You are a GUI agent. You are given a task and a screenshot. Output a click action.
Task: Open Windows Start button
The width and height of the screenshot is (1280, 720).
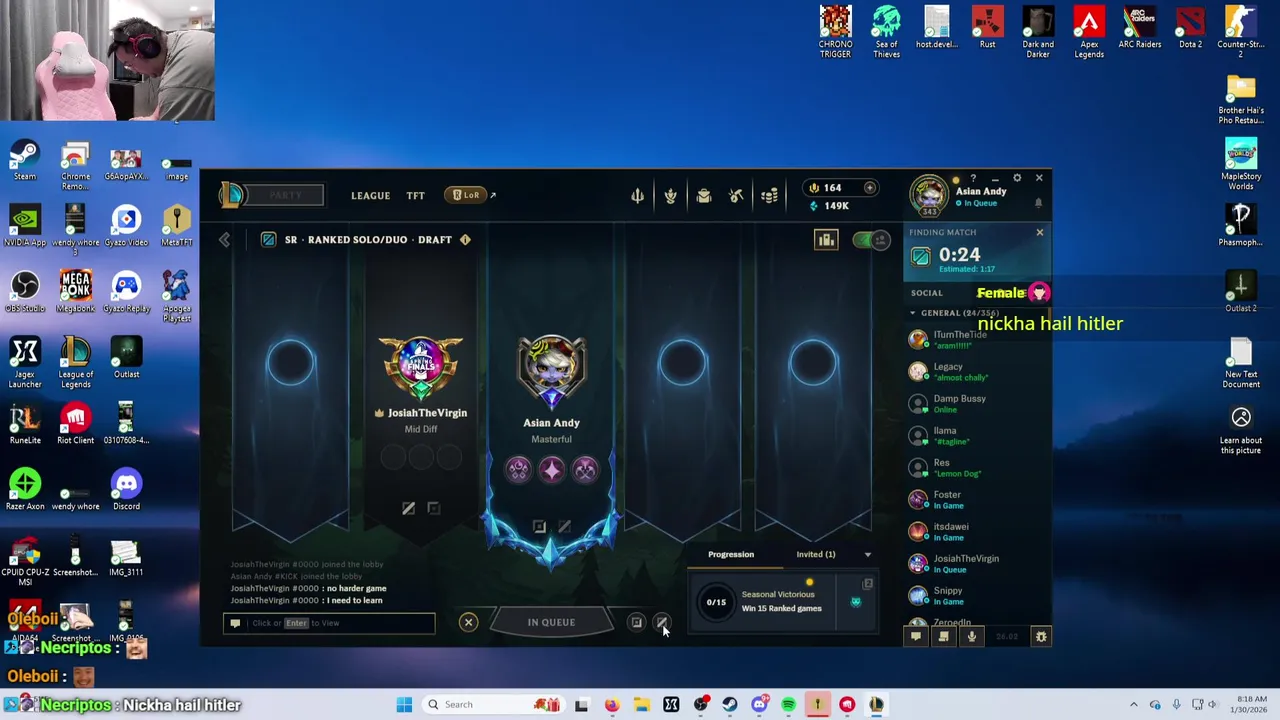click(x=404, y=705)
